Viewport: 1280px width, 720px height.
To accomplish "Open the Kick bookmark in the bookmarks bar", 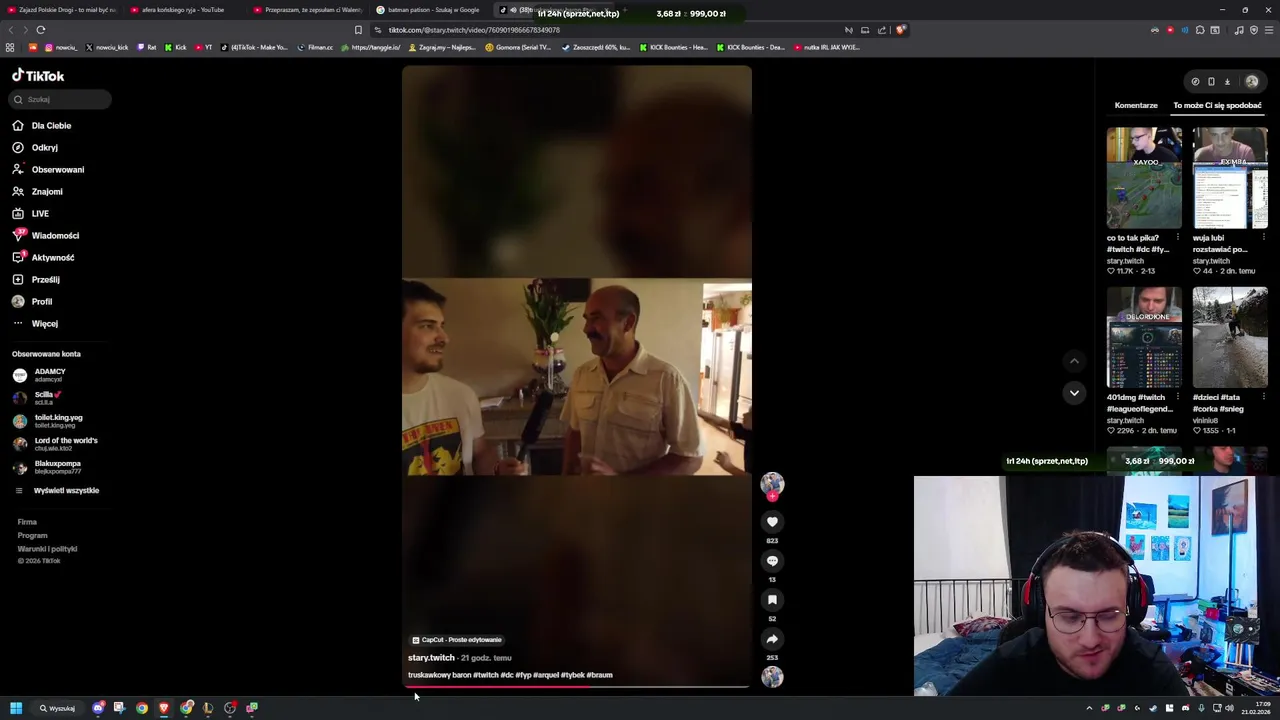I will coord(176,47).
